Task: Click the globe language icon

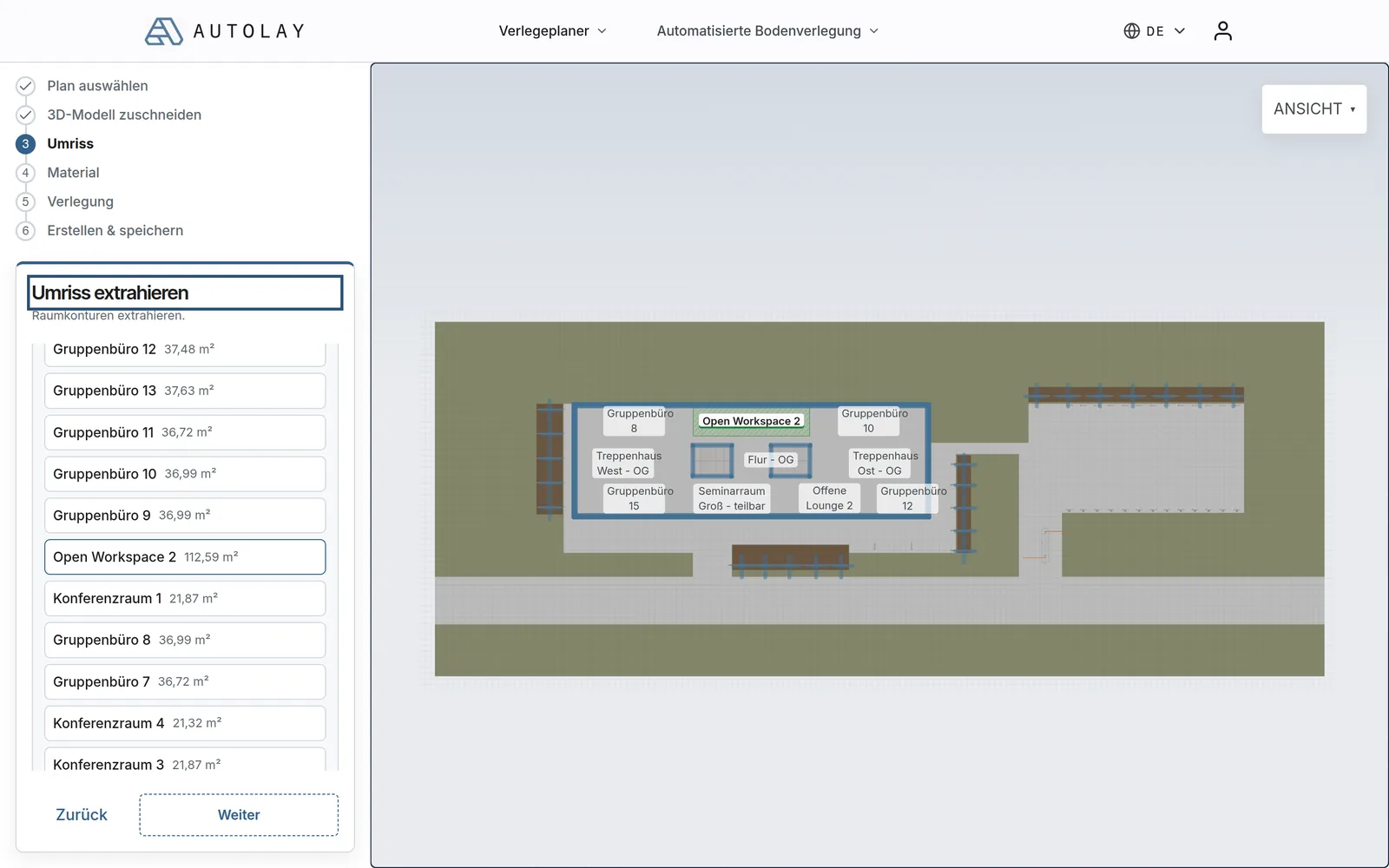Action: (x=1131, y=31)
